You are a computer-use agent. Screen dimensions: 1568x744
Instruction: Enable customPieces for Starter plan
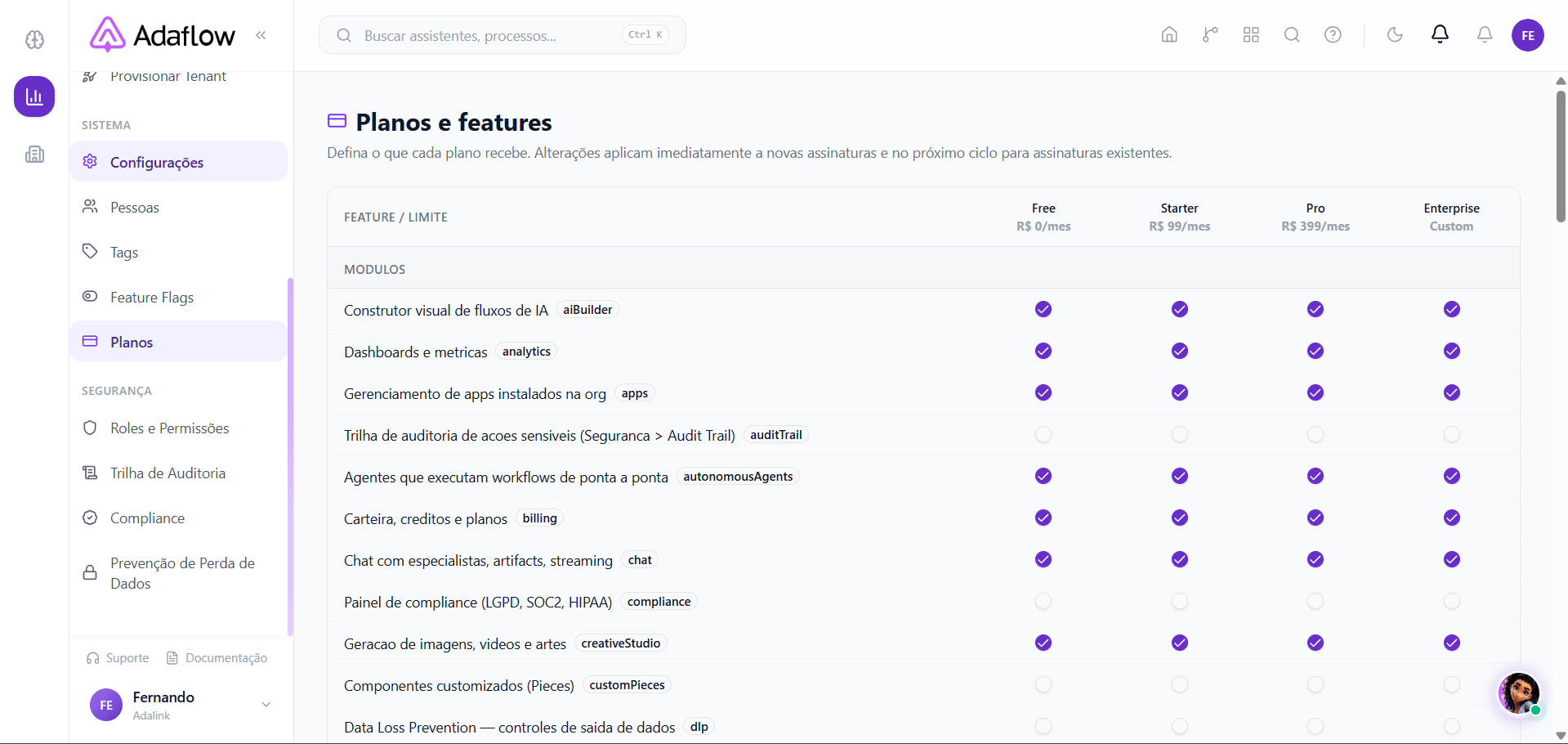click(x=1180, y=684)
